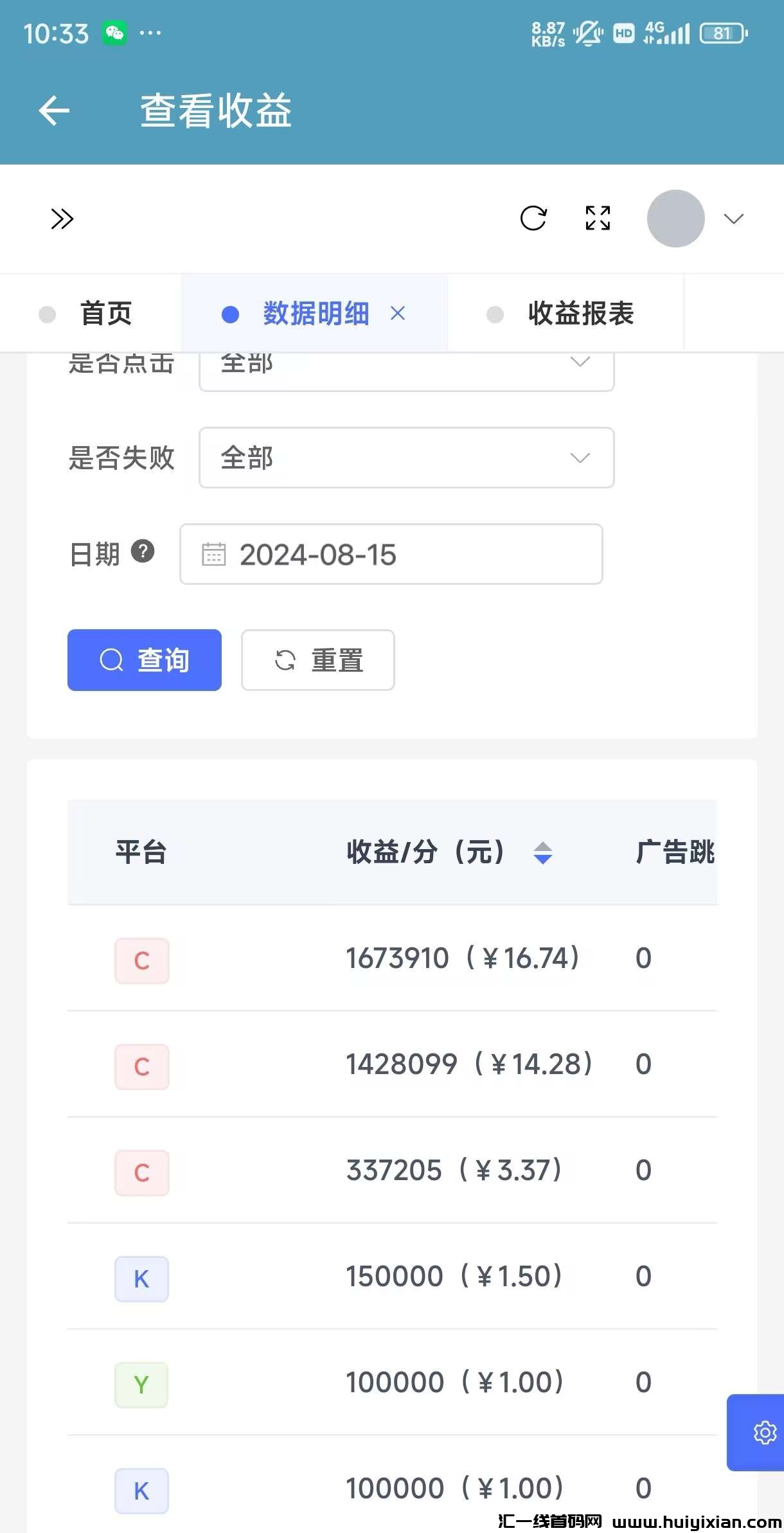Tap the back arrow in header
This screenshot has height=1533, width=784.
click(x=54, y=111)
